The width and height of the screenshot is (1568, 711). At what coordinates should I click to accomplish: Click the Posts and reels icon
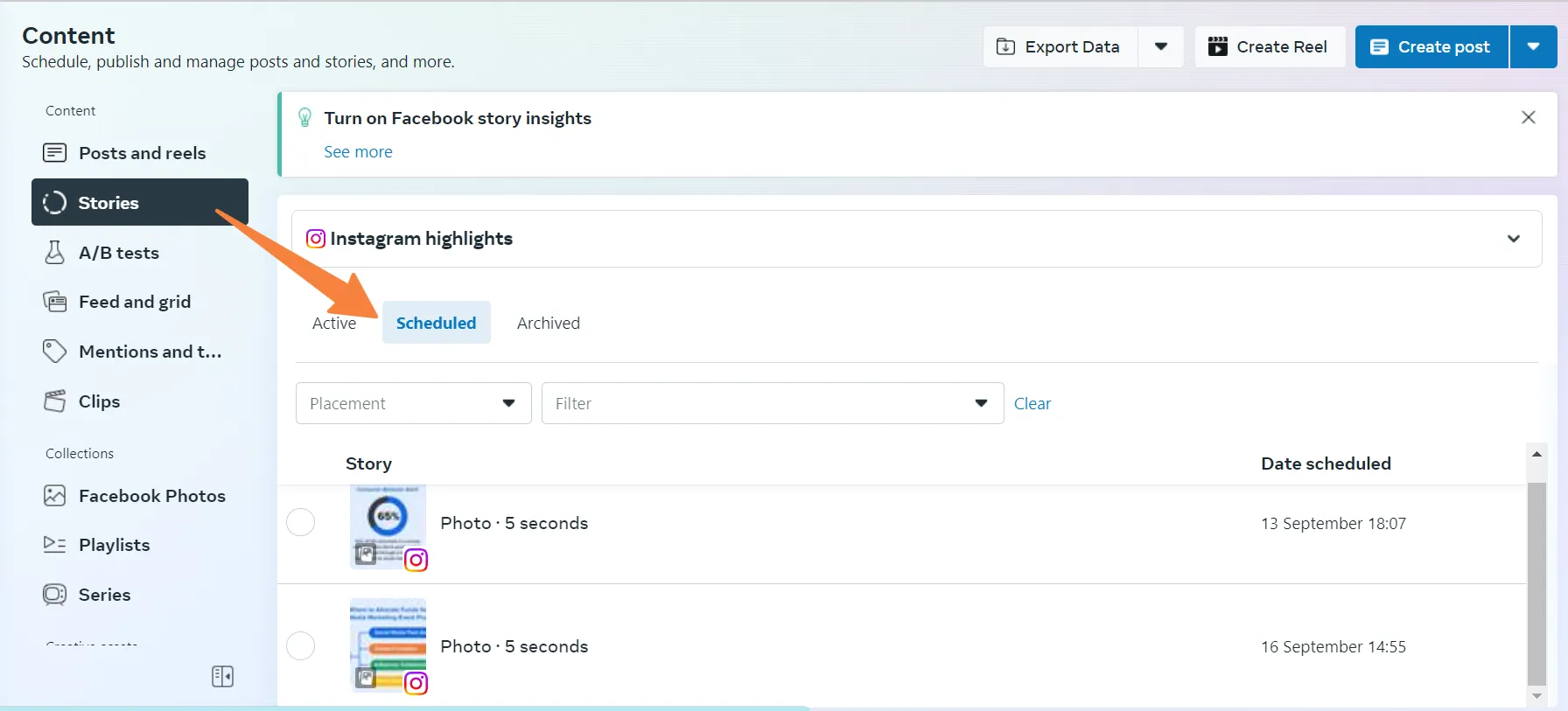click(x=54, y=153)
